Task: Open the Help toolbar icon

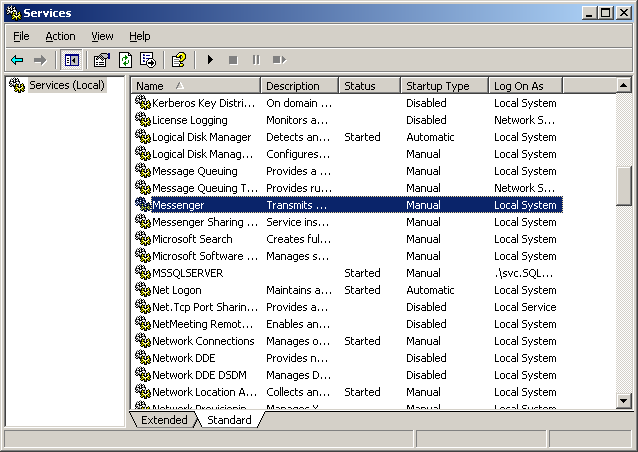Action: [x=179, y=60]
